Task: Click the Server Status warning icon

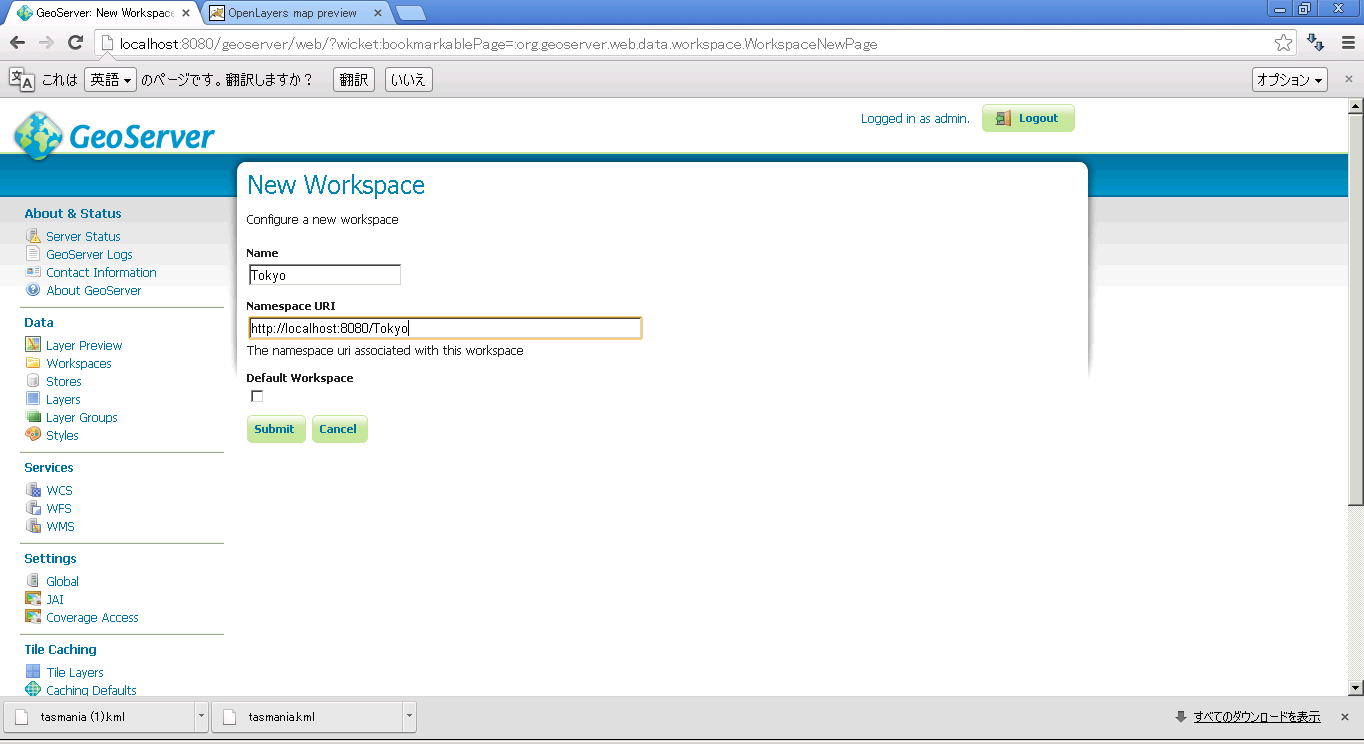Action: 33,237
